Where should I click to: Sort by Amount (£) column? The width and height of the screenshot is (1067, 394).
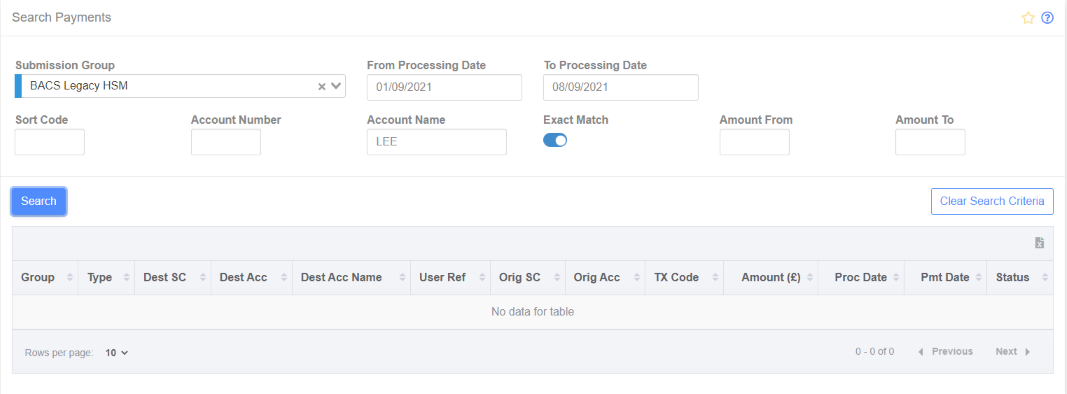click(x=771, y=278)
